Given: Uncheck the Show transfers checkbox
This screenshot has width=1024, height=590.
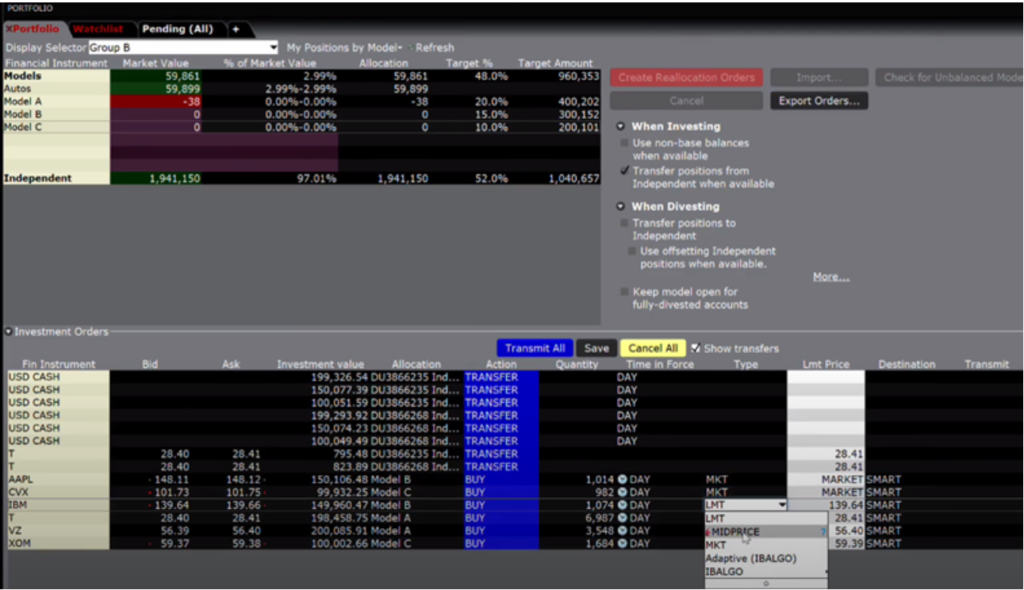Looking at the screenshot, I should [x=696, y=348].
